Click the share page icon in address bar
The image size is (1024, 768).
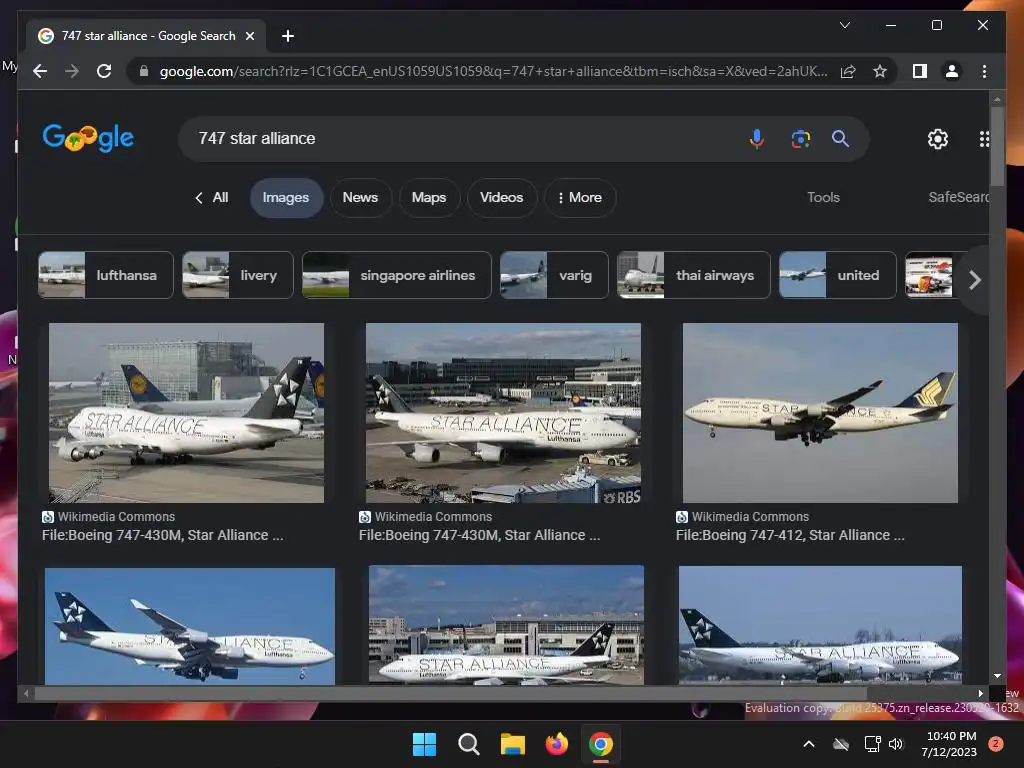coord(848,71)
